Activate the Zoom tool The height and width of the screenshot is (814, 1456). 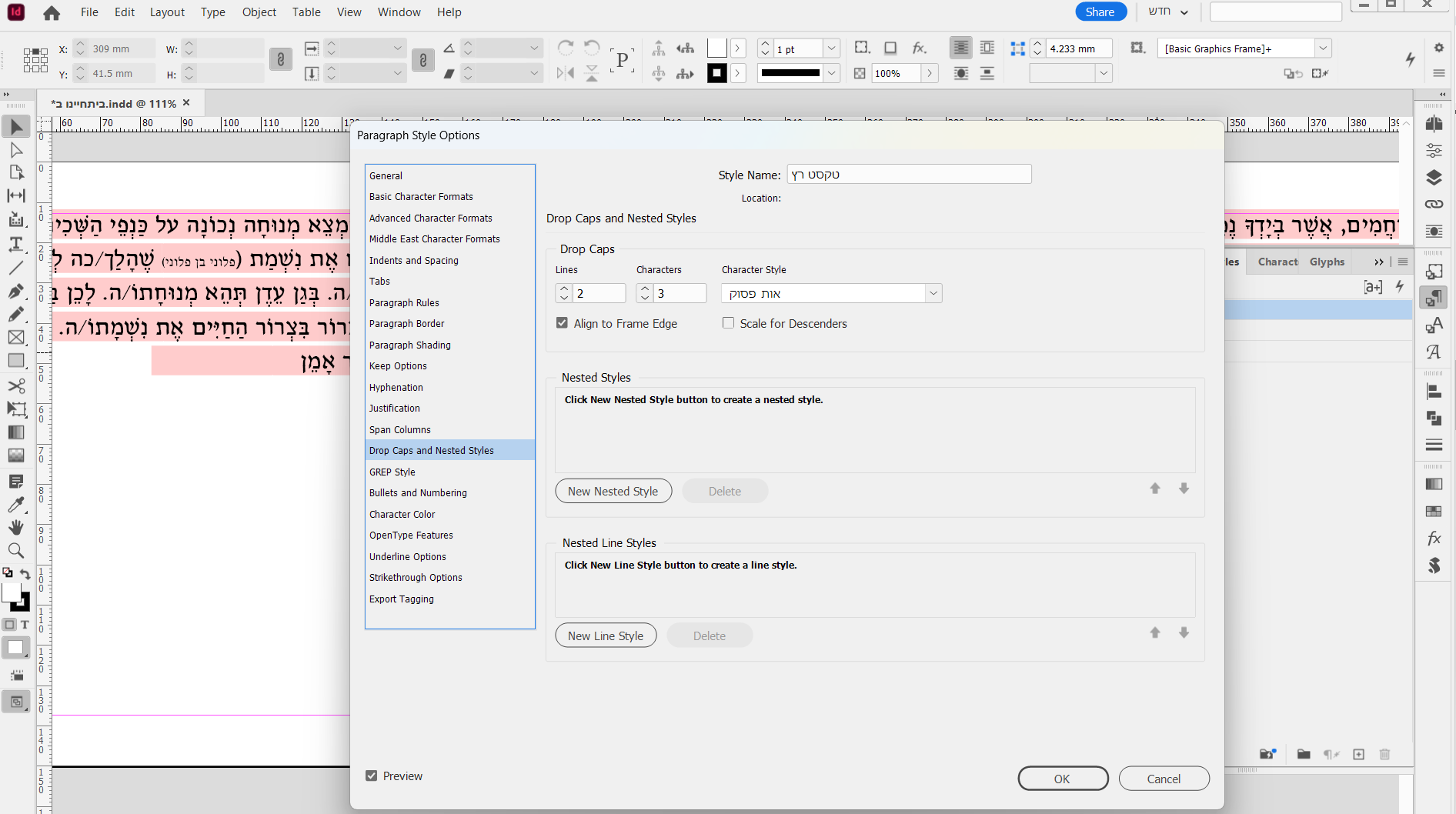click(x=16, y=551)
